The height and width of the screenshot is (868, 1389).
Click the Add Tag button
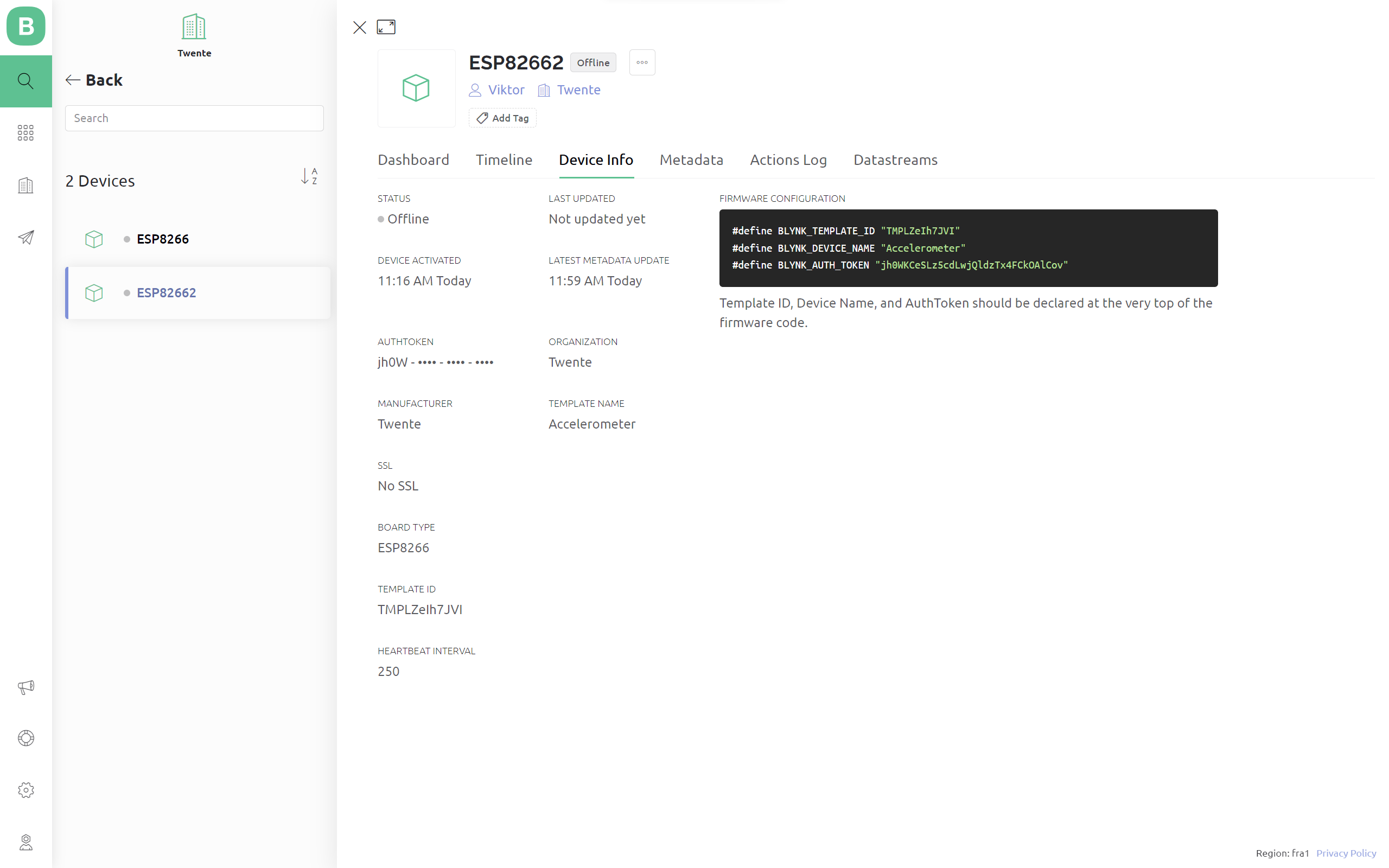tap(502, 118)
